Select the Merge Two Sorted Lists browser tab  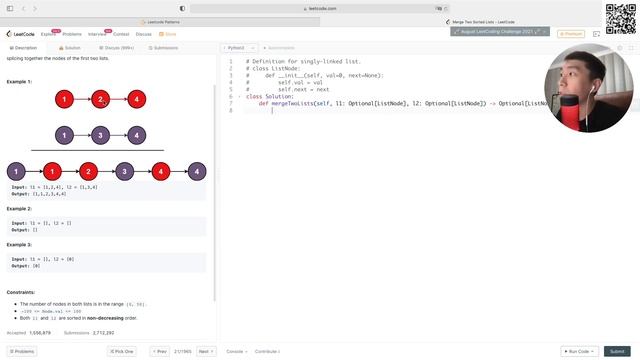coord(480,22)
